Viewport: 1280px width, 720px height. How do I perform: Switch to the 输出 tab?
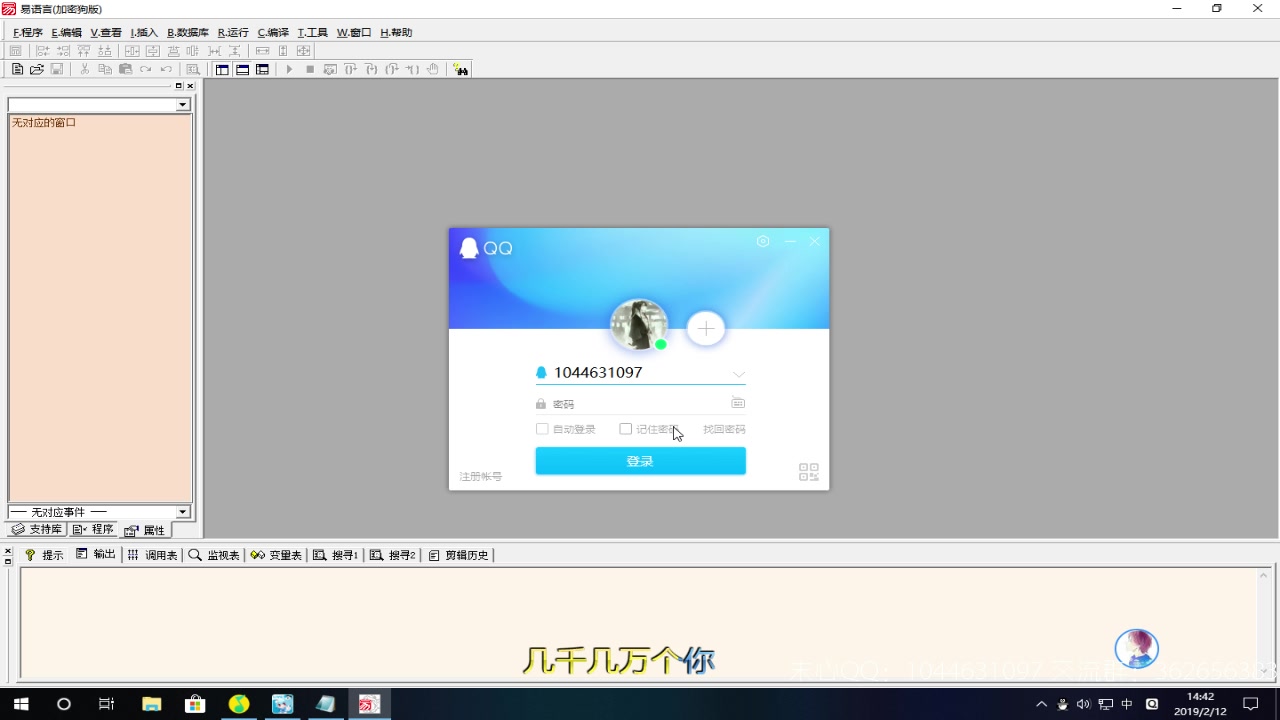[x=96, y=555]
